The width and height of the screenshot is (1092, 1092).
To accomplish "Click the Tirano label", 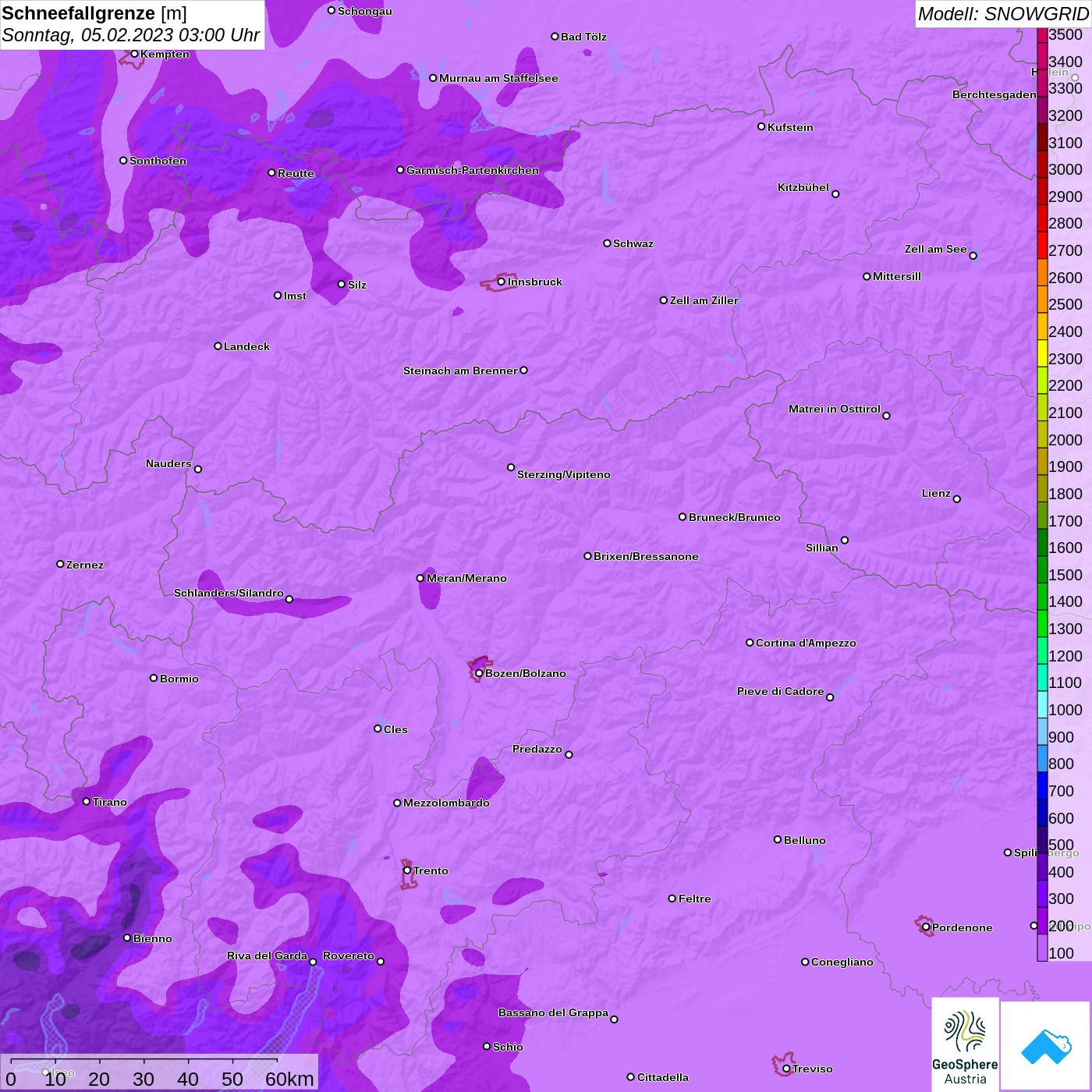I will pyautogui.click(x=110, y=802).
